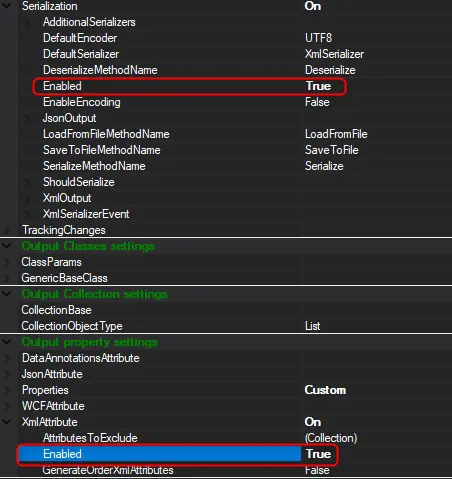Image resolution: width=452 pixels, height=479 pixels.
Task: Collapse Output Collection settings category
Action: tap(7, 294)
